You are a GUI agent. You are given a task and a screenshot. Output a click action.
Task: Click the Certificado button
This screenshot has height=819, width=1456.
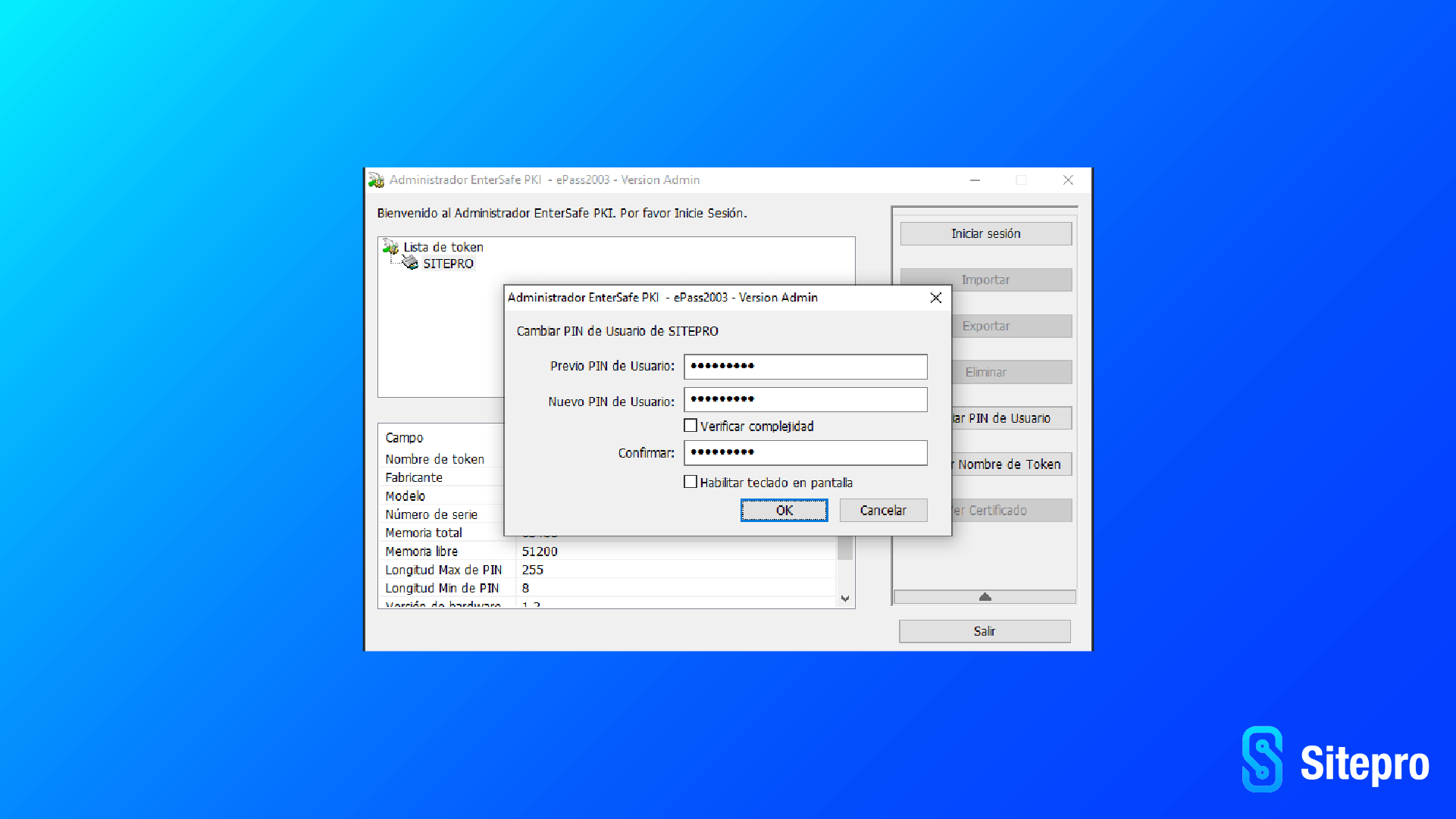(x=1012, y=511)
